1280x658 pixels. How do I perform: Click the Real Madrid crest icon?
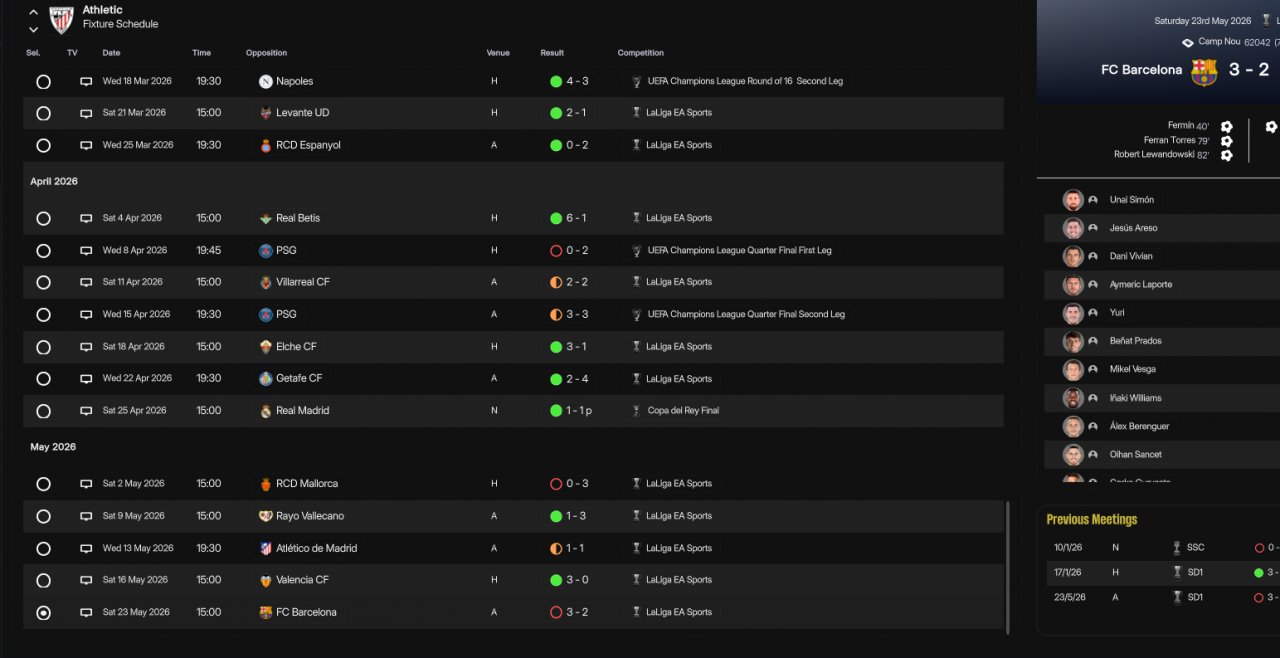[x=266, y=411]
